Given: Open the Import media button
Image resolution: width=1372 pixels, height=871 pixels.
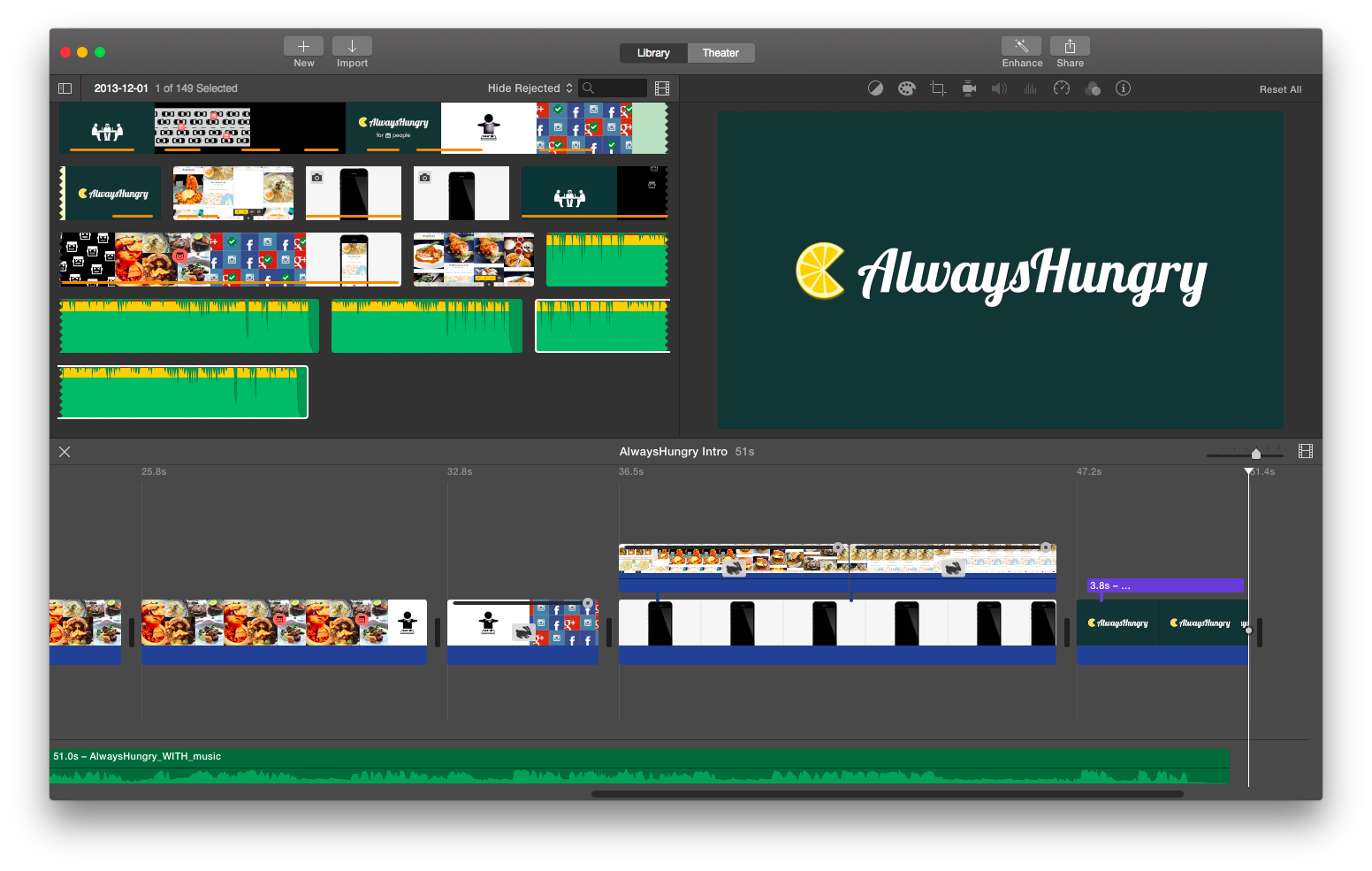Looking at the screenshot, I should tap(352, 46).
